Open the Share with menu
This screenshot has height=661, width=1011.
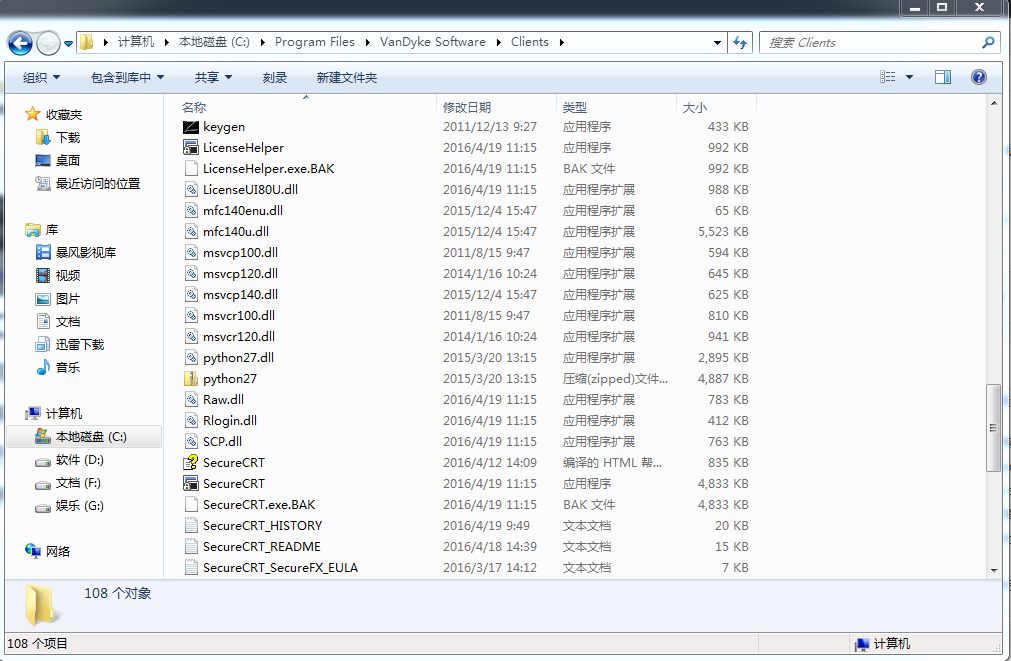click(213, 77)
